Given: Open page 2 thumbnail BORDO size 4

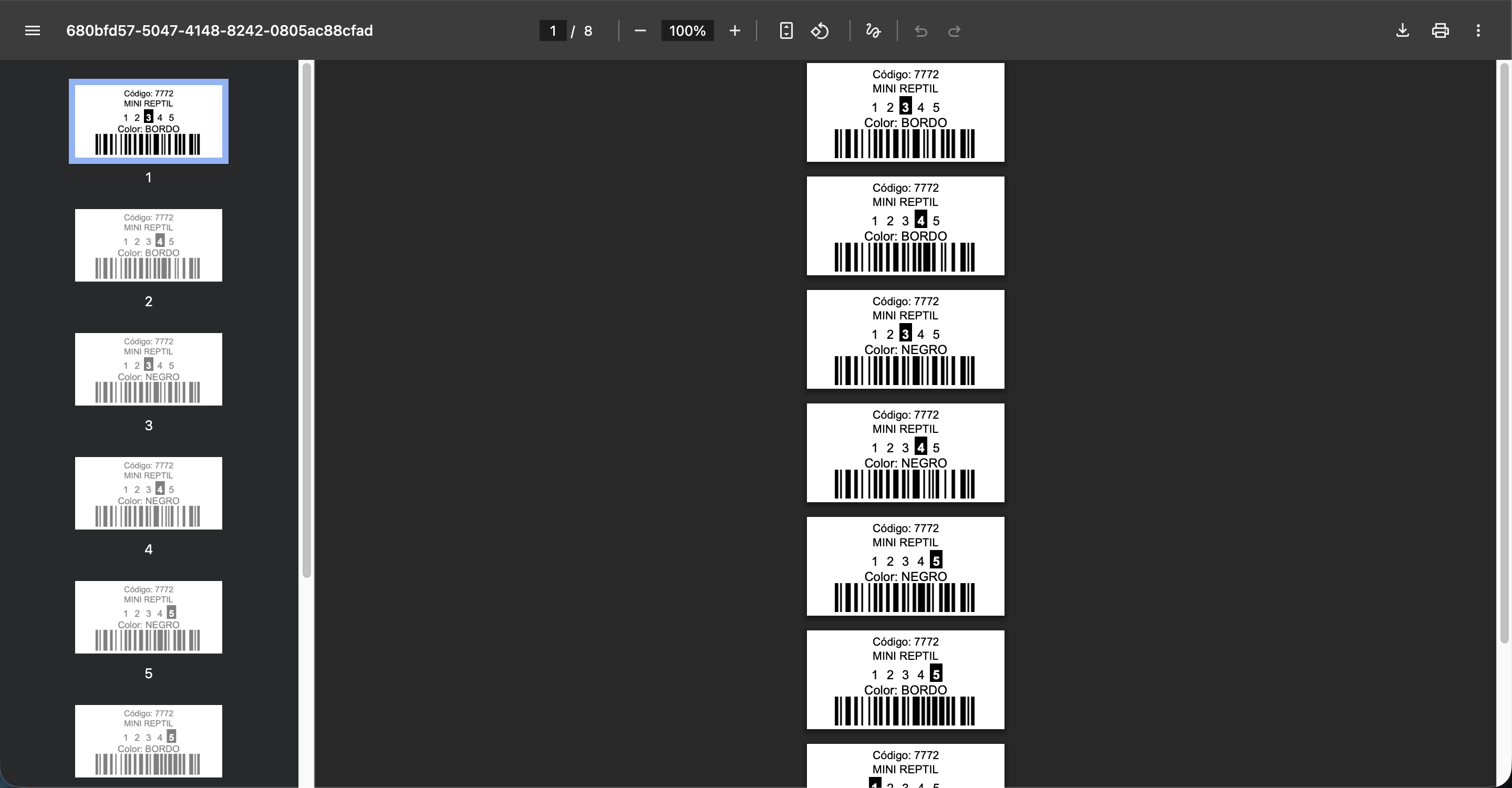Looking at the screenshot, I should pyautogui.click(x=149, y=245).
